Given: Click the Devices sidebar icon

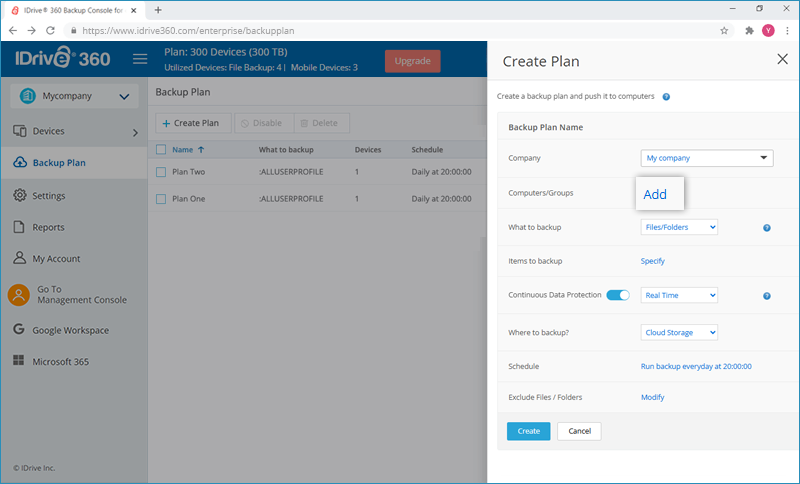Looking at the screenshot, I should pyautogui.click(x=19, y=131).
